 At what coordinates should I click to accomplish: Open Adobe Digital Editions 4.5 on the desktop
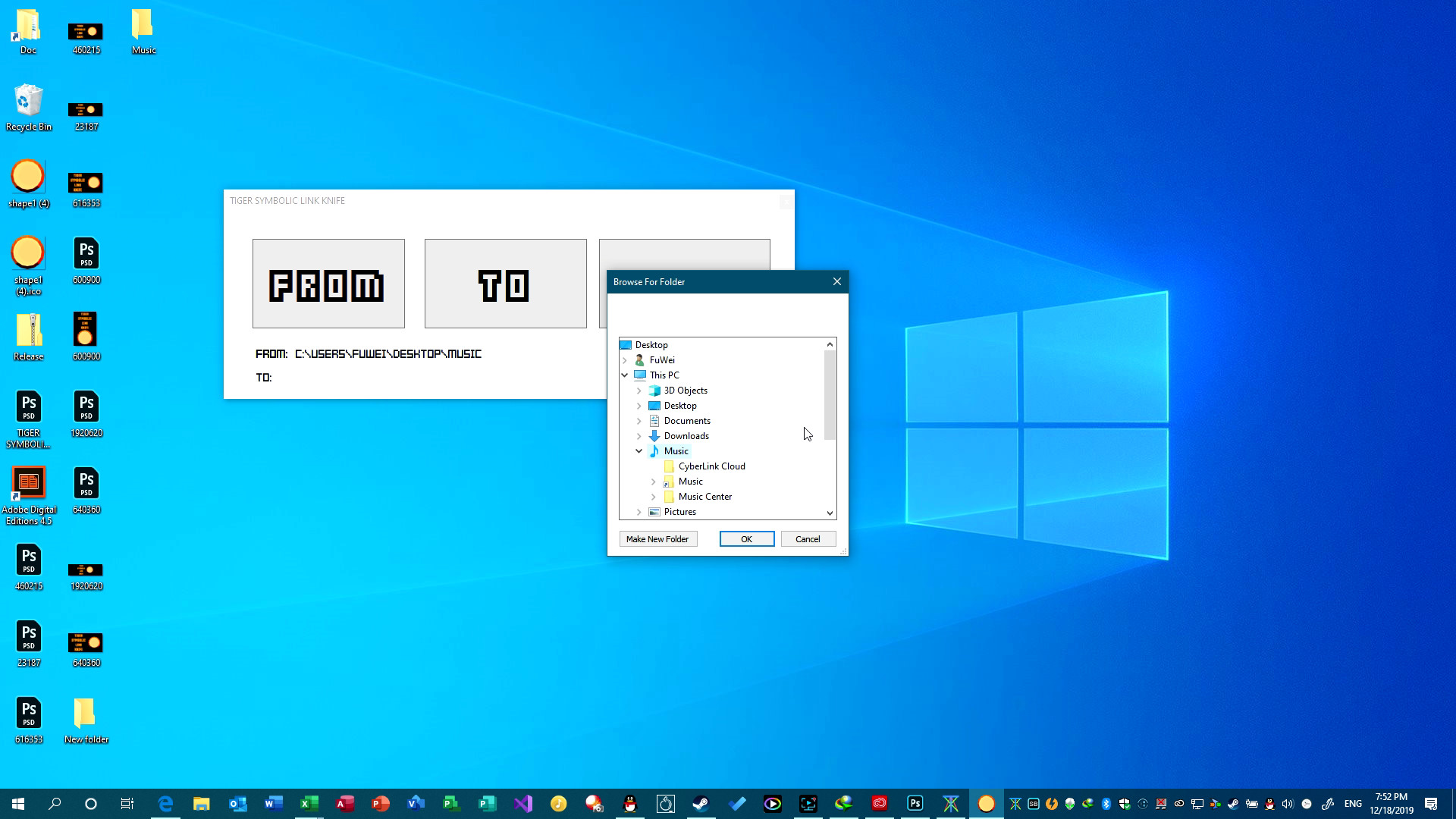click(x=29, y=483)
